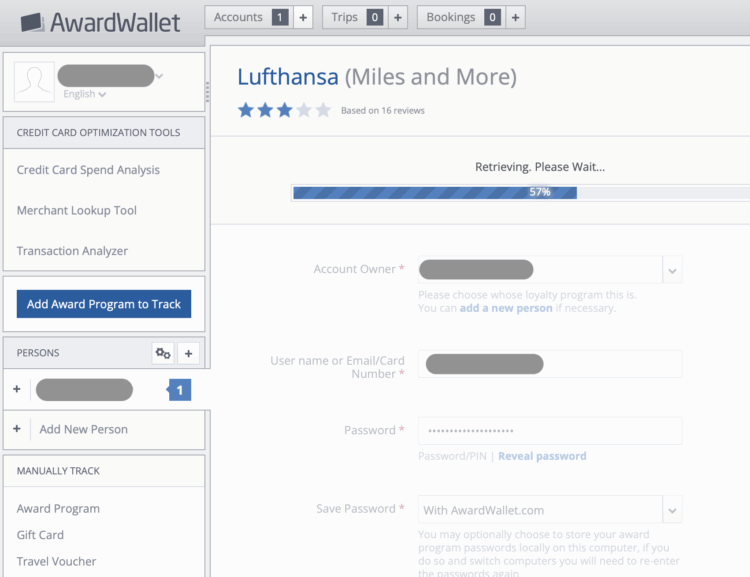Click Retrieving. Please Wait... text

(540, 167)
